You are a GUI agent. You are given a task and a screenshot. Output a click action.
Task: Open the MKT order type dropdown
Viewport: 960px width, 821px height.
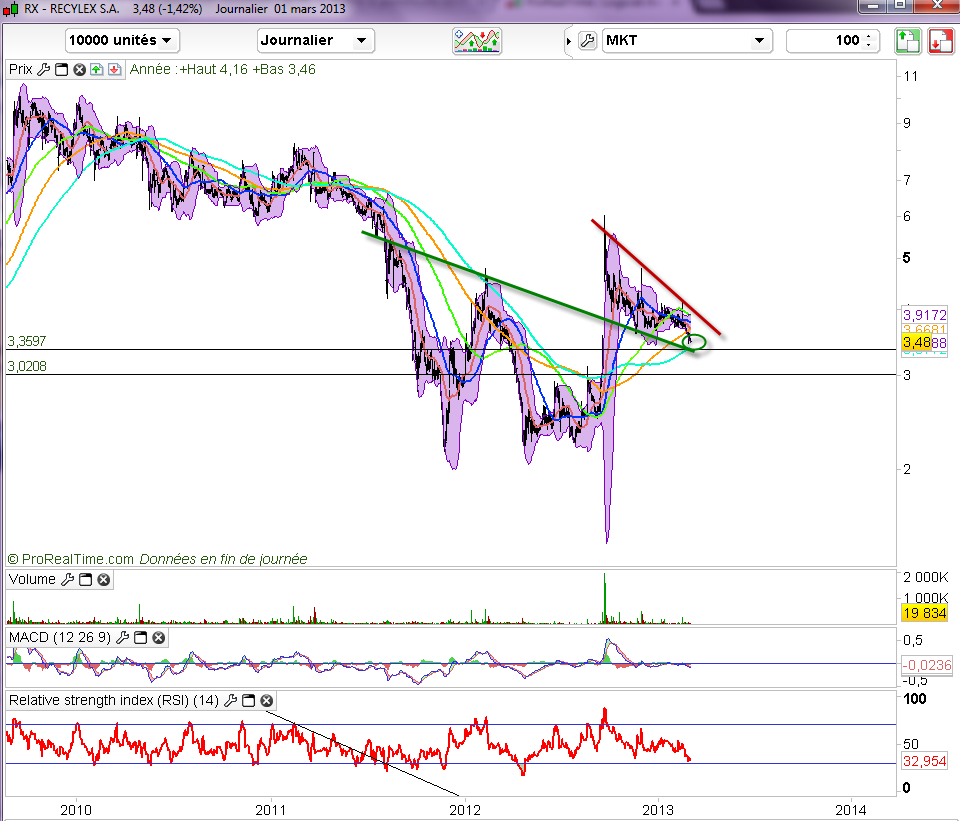[x=687, y=41]
